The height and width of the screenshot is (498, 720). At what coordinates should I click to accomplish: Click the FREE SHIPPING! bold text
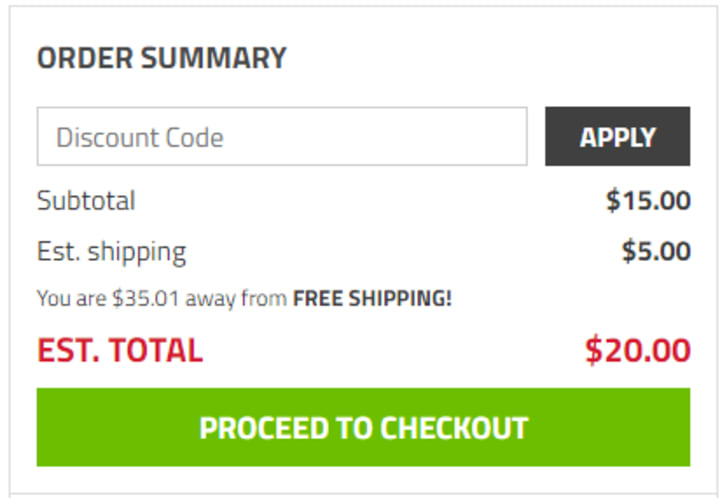point(372,298)
